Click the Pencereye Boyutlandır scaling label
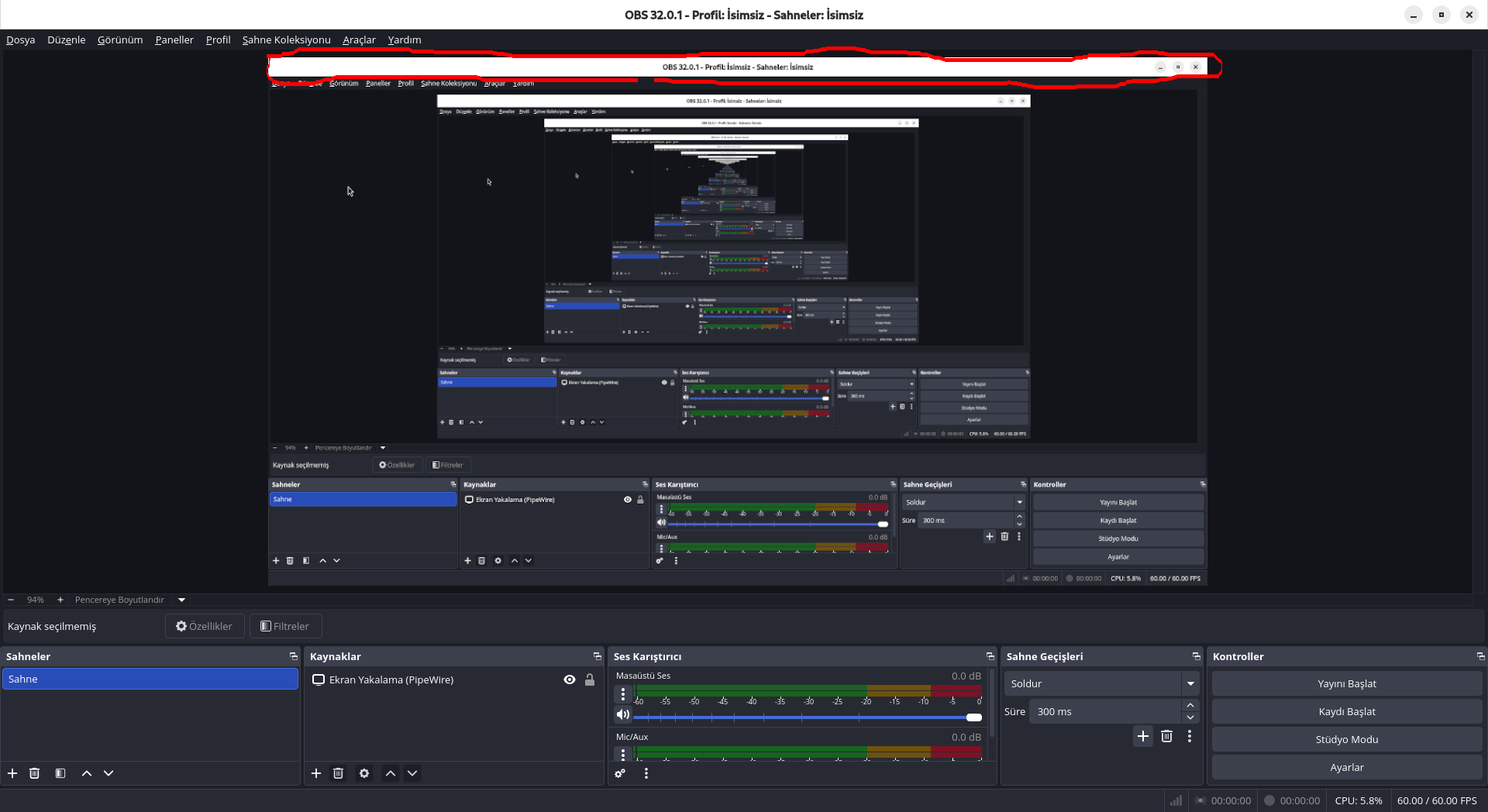 [119, 600]
